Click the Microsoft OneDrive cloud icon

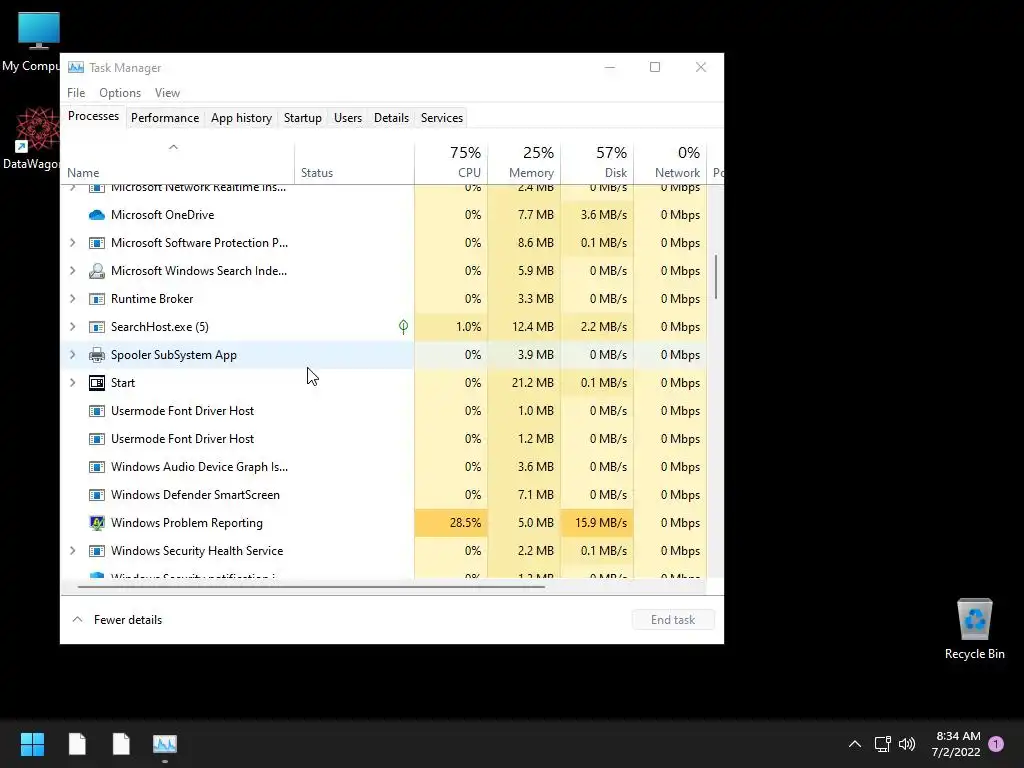(x=97, y=215)
